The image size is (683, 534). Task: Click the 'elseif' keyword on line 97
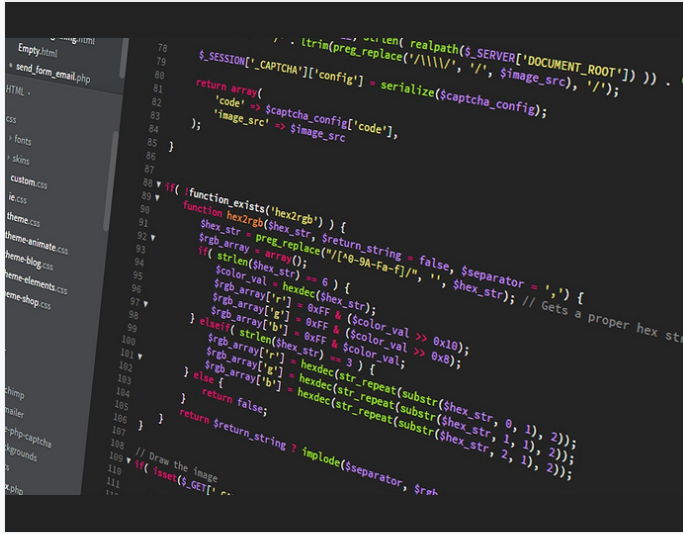pyautogui.click(x=214, y=324)
